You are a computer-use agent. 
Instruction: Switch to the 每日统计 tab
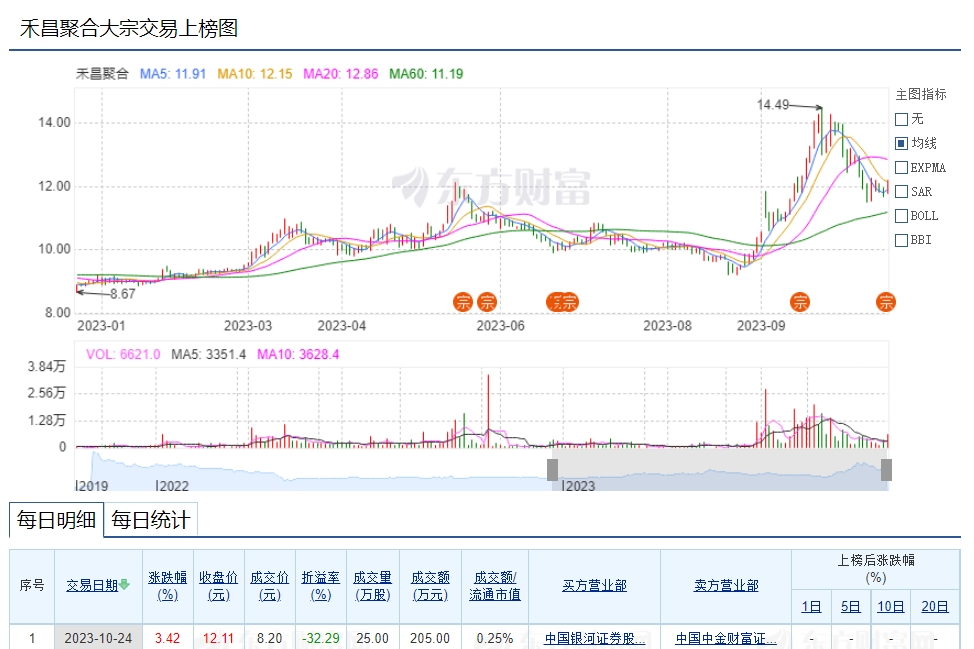click(x=152, y=520)
